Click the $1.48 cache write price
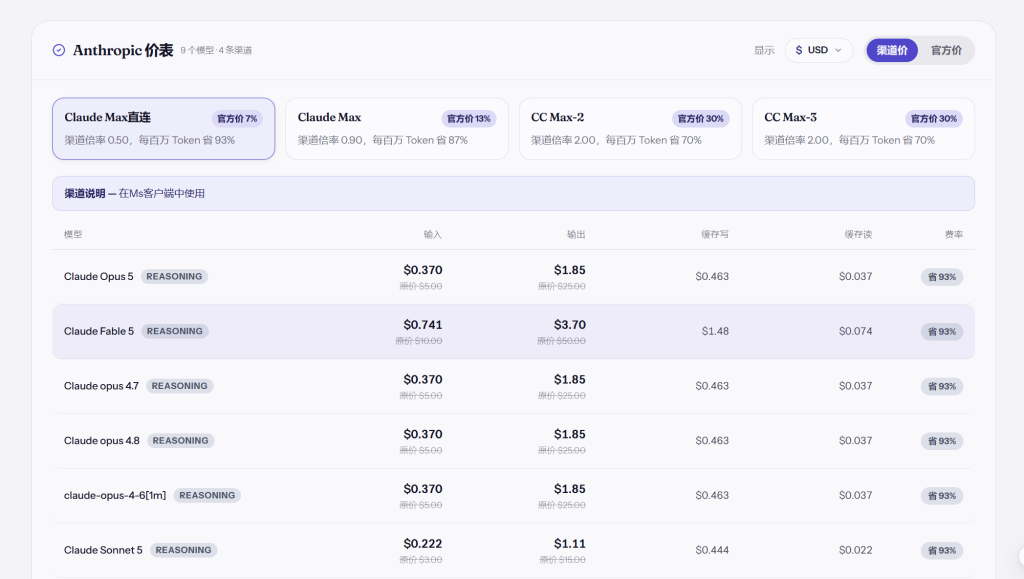The image size is (1024, 579). coord(715,332)
